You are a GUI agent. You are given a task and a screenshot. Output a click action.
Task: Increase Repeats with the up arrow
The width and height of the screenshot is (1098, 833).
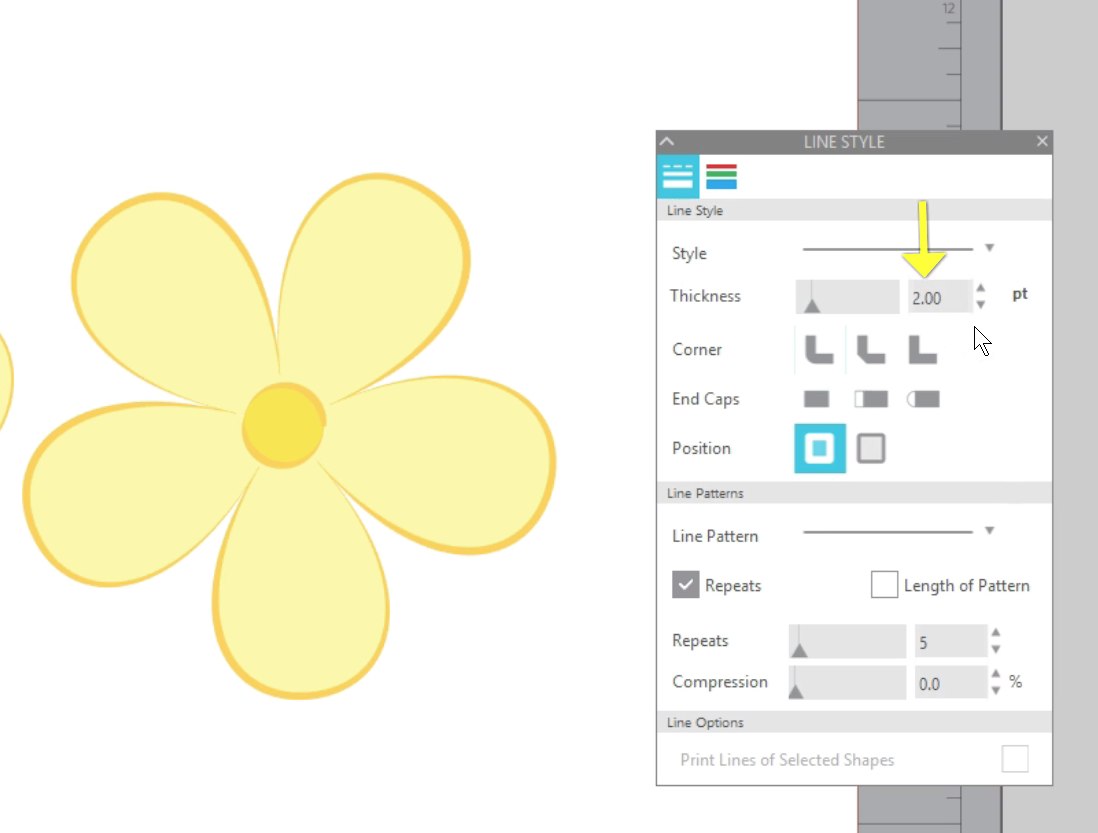click(x=996, y=632)
